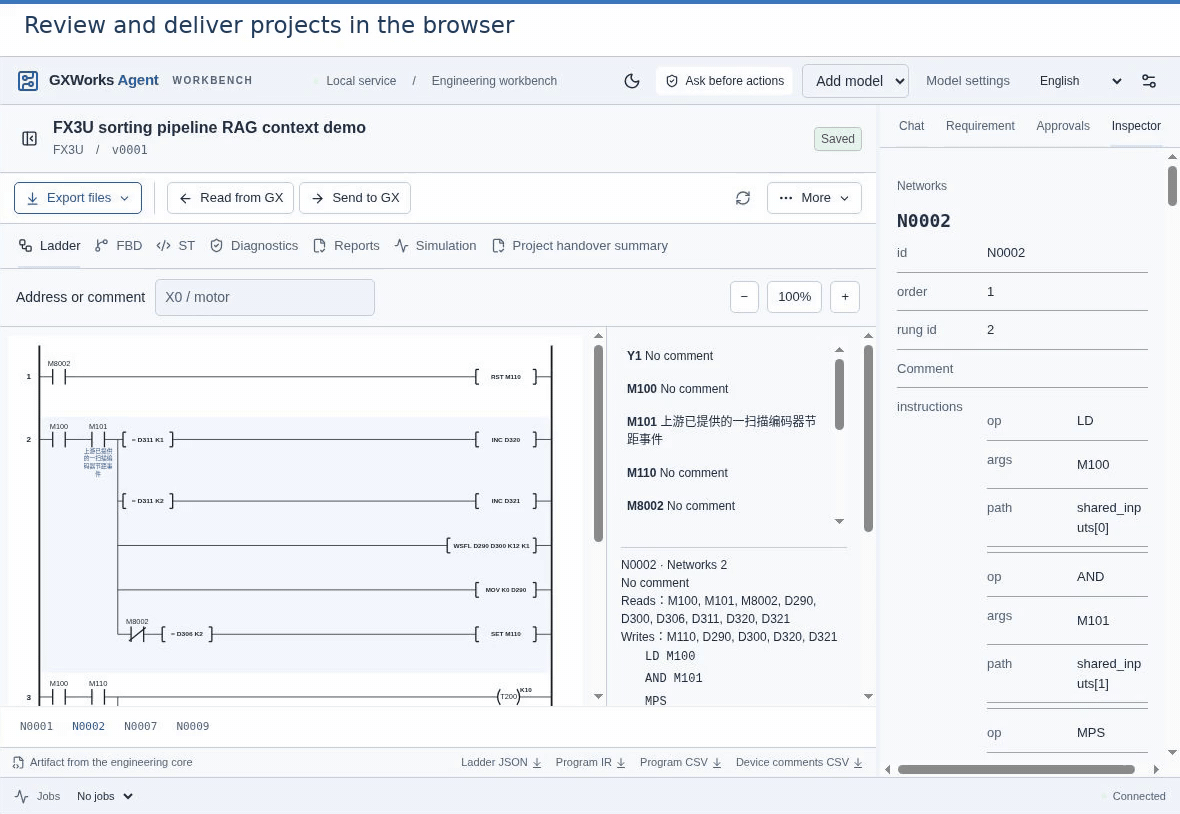Open Model settings
Screen dimensions: 1180x814
[x=968, y=80]
